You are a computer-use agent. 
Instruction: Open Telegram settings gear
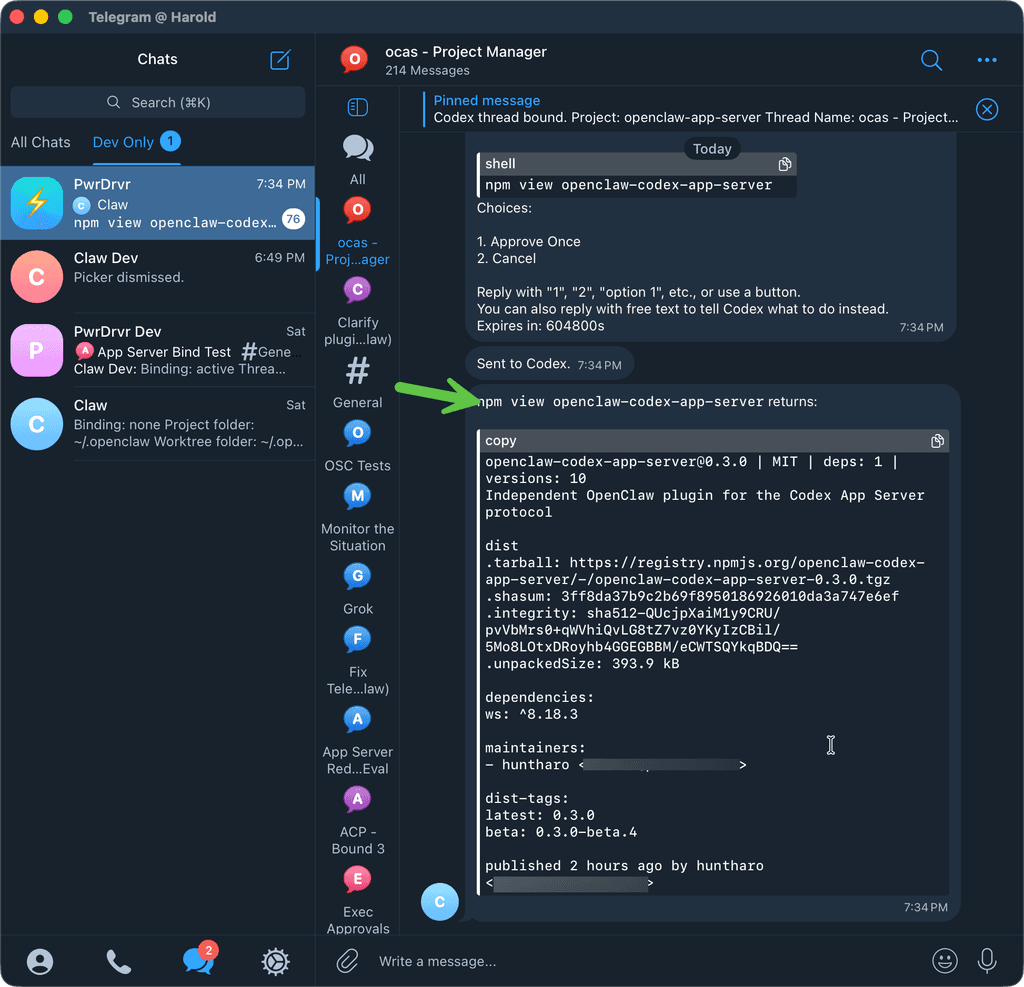point(276,961)
